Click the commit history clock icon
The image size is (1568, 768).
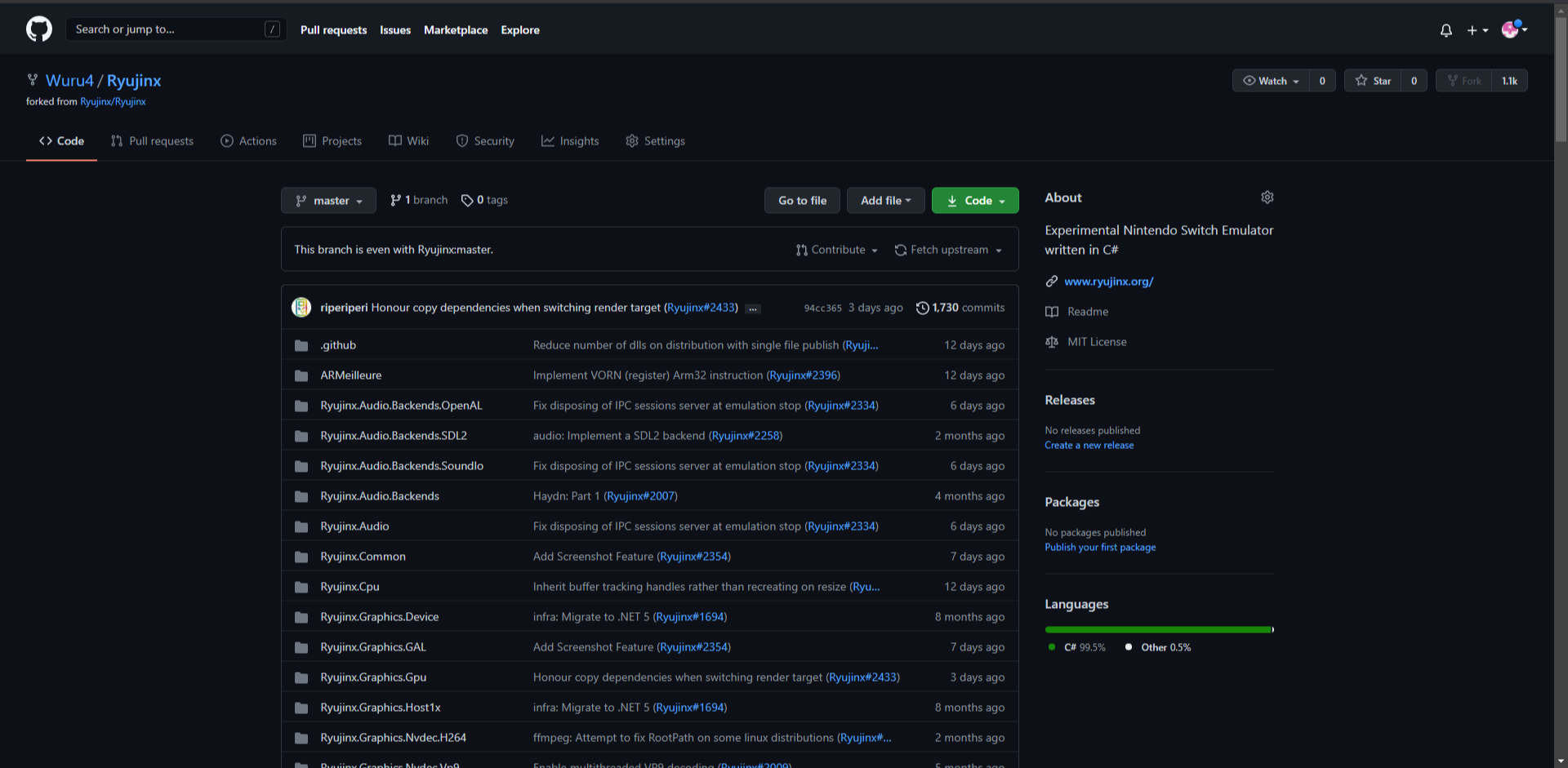pyautogui.click(x=922, y=308)
